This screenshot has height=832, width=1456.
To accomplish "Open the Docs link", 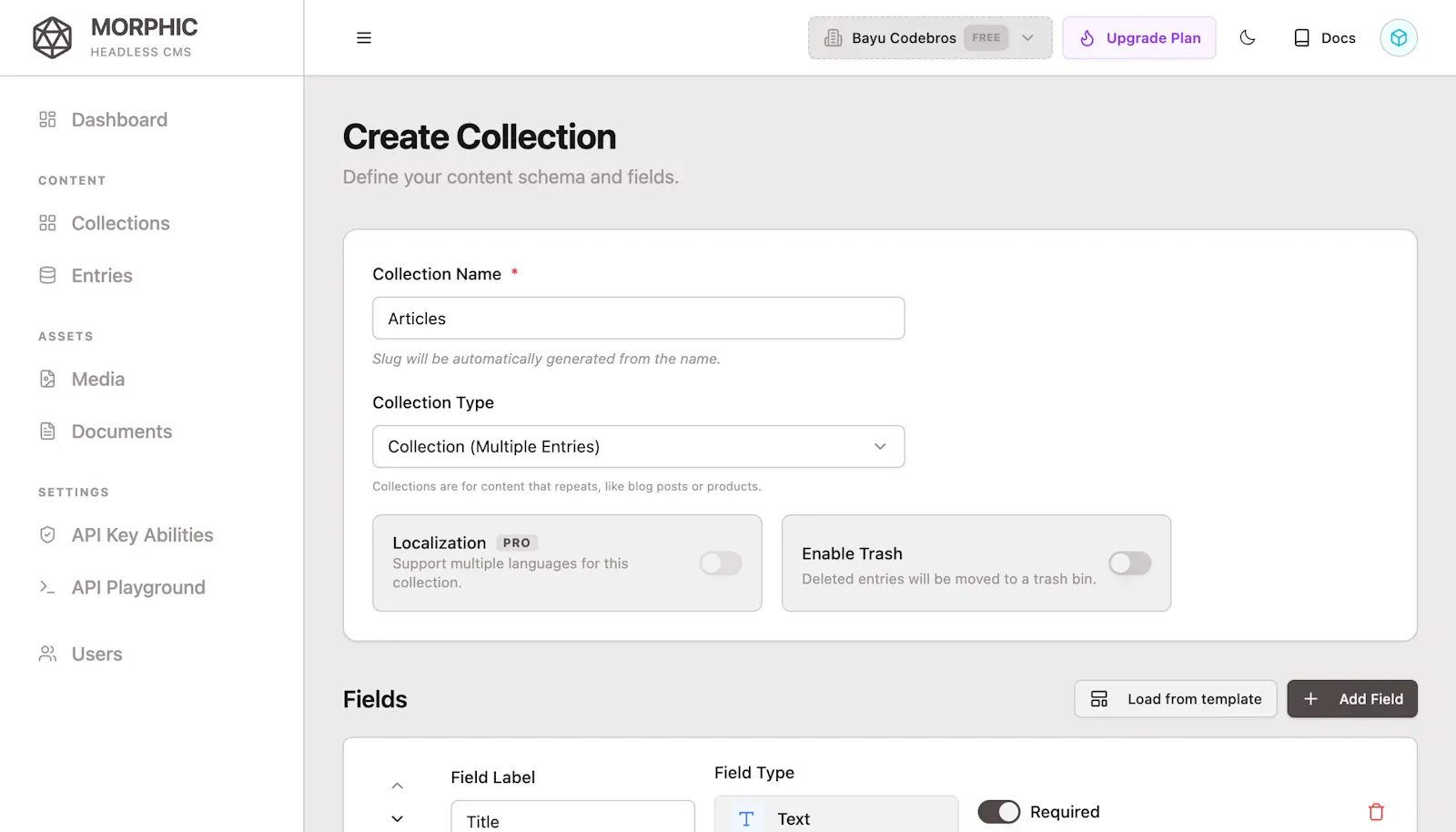I will [1324, 37].
